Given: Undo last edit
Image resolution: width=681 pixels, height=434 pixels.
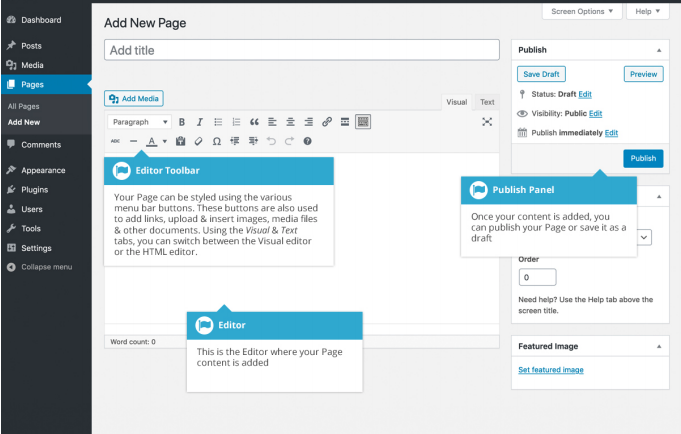Looking at the screenshot, I should (271, 141).
